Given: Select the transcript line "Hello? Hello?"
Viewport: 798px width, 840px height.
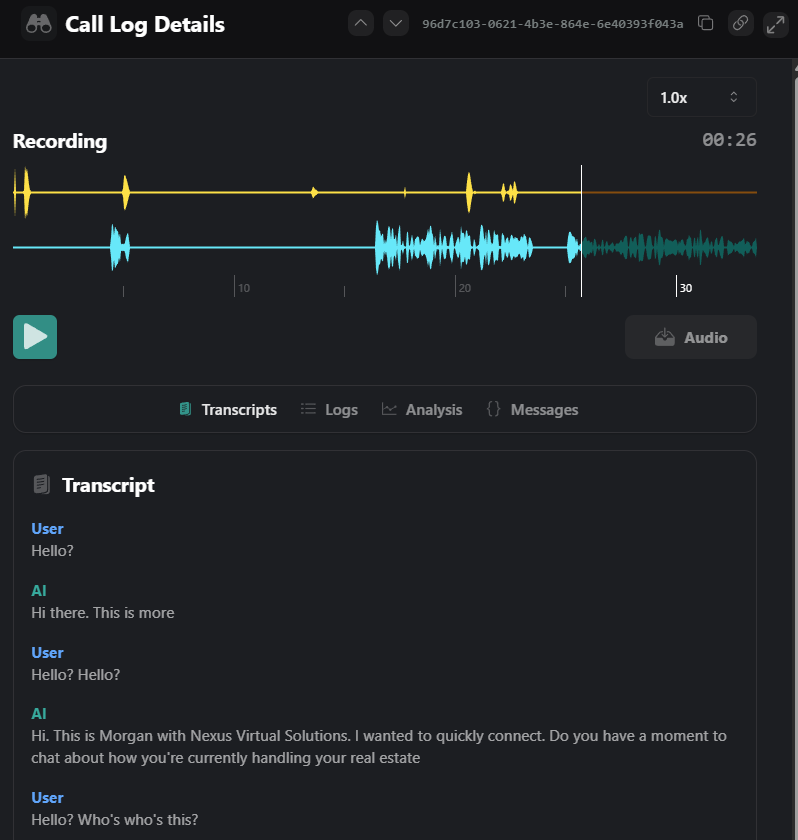Looking at the screenshot, I should pyautogui.click(x=76, y=674).
